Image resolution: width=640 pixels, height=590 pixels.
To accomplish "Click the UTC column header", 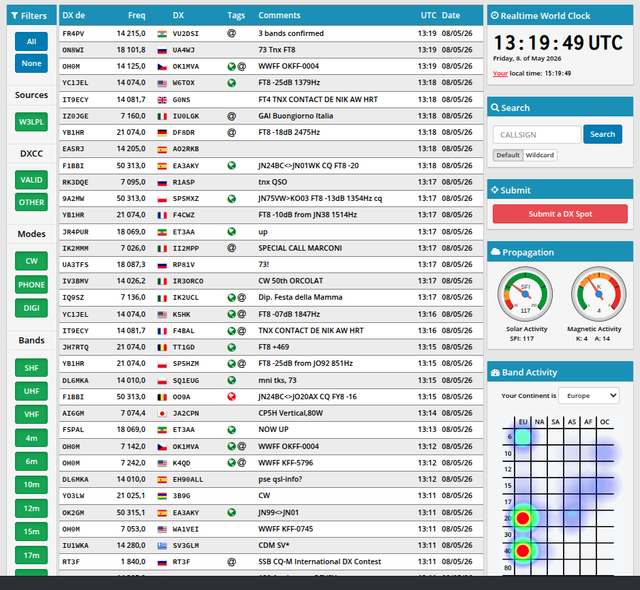I will coord(429,16).
